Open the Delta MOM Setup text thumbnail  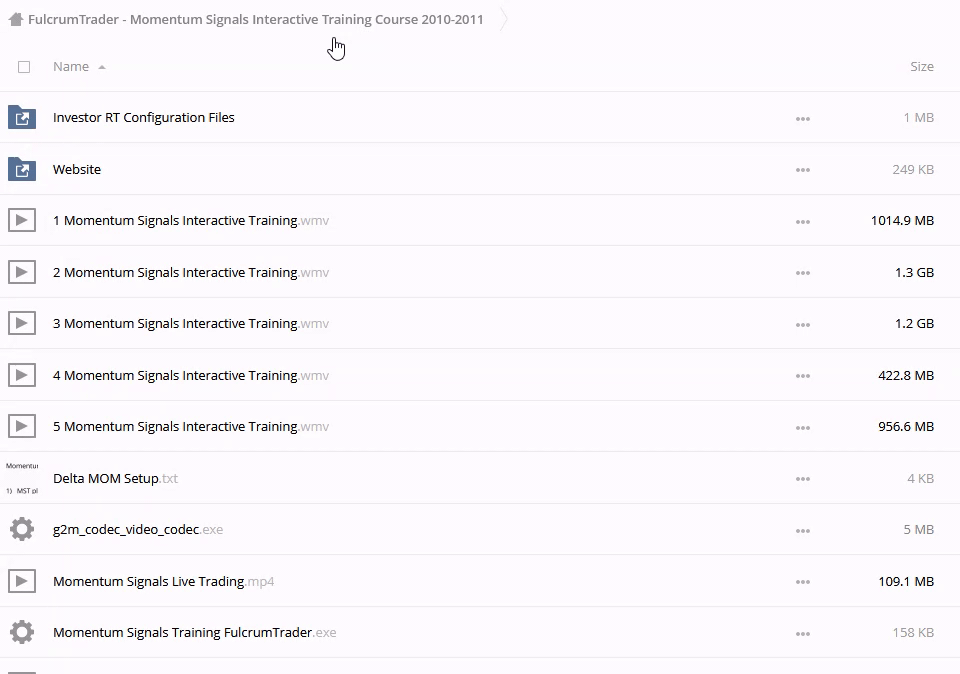click(x=22, y=478)
